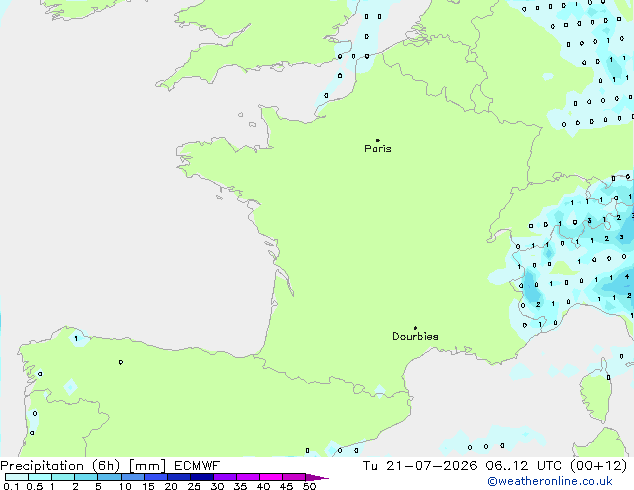
Task: Click the legend value '25'
Action: pos(194,486)
